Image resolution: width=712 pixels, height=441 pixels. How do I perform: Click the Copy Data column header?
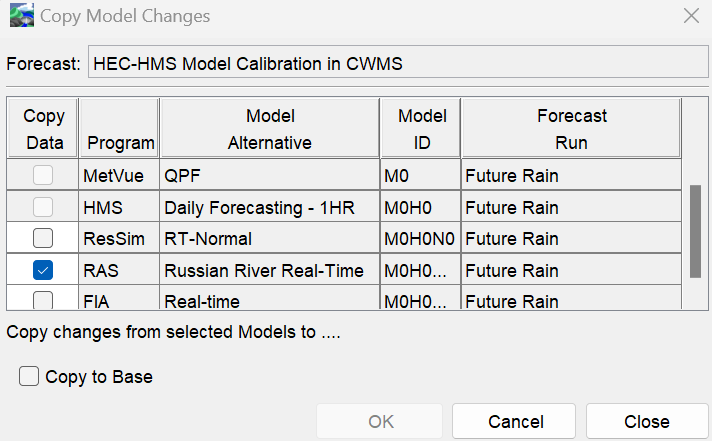(x=43, y=129)
